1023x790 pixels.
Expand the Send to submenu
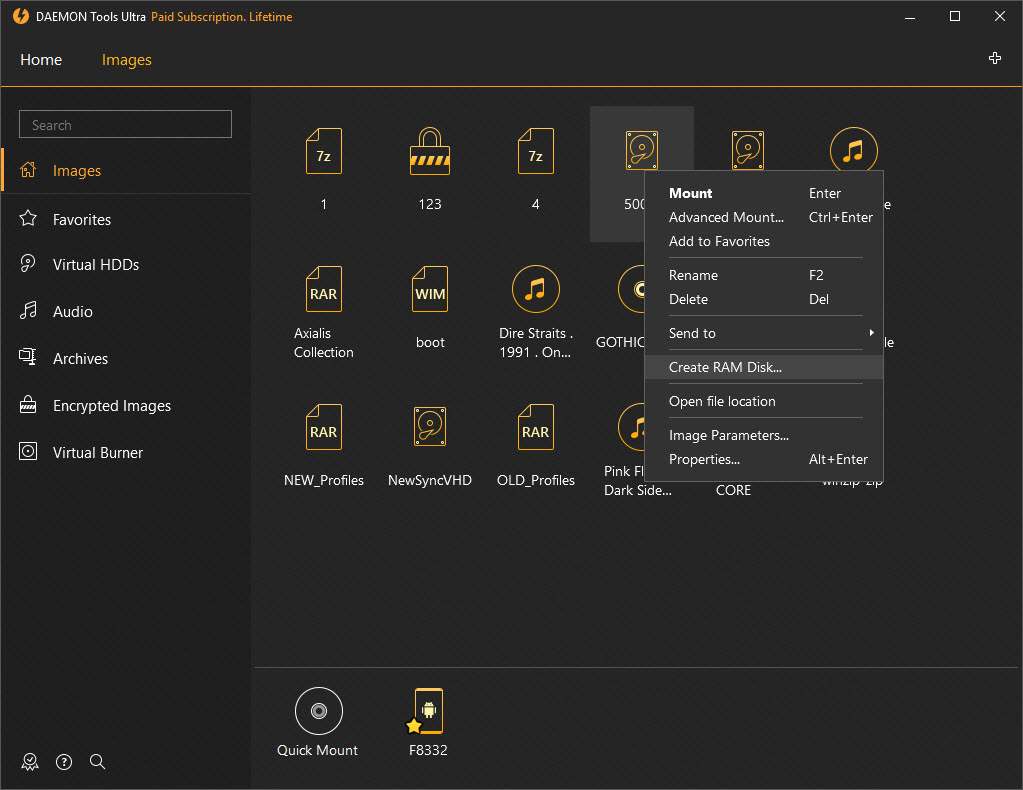pyautogui.click(x=763, y=333)
